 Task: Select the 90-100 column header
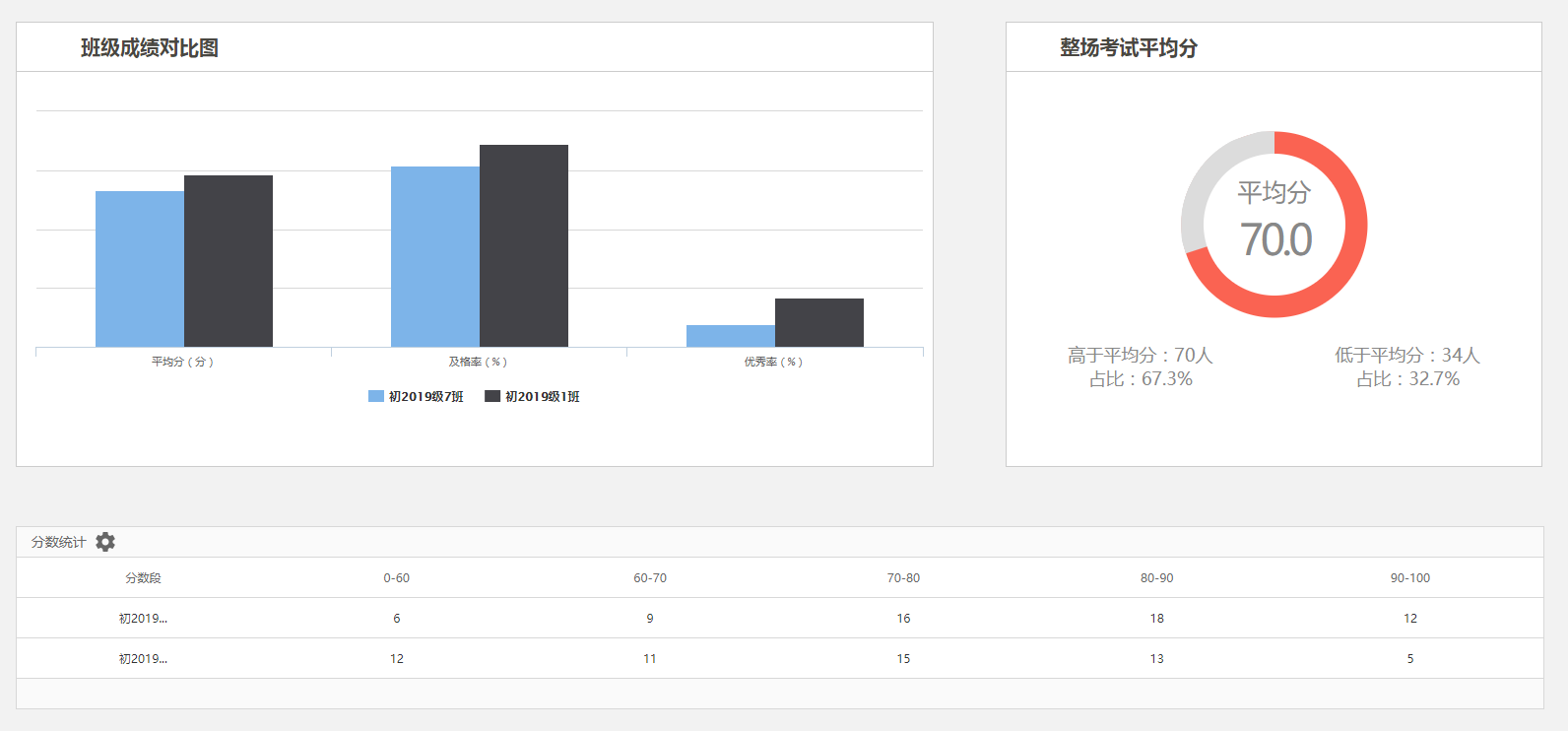coord(1409,578)
